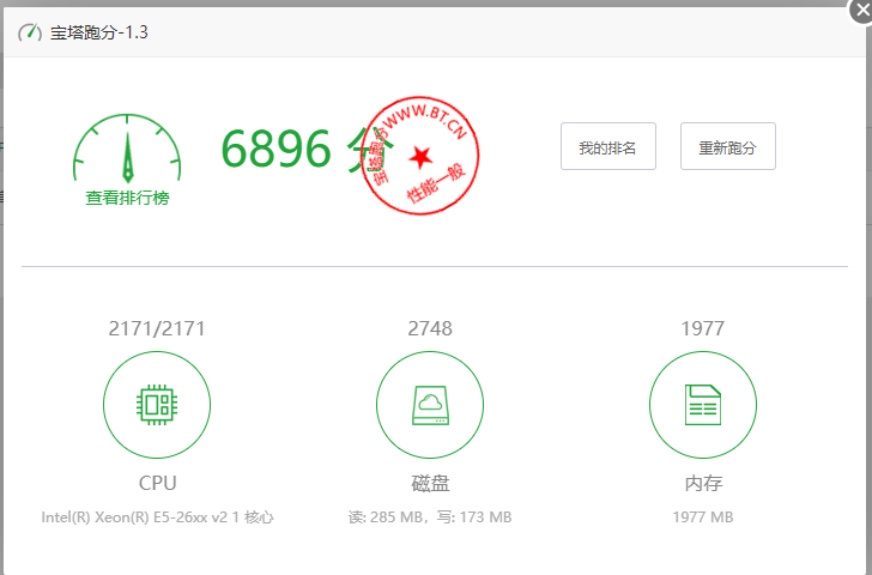Click the 重新跑分 button
Screen dimensions: 872x575
click(727, 146)
